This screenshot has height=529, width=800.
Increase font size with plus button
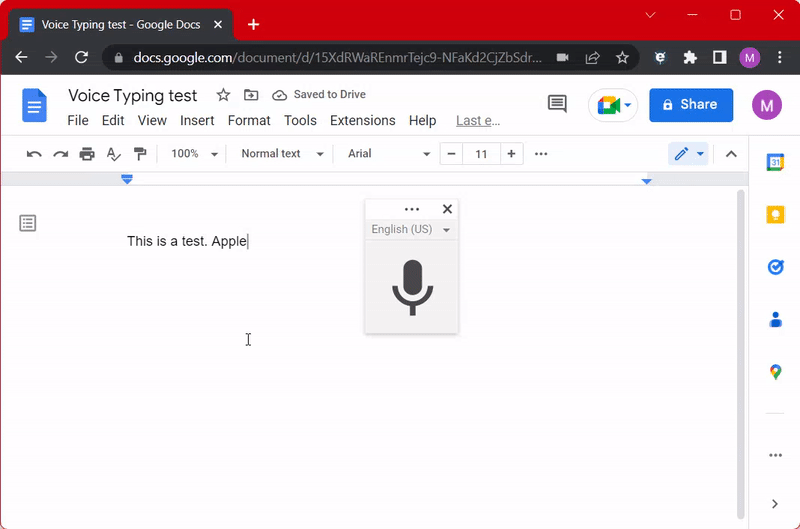[x=511, y=154]
